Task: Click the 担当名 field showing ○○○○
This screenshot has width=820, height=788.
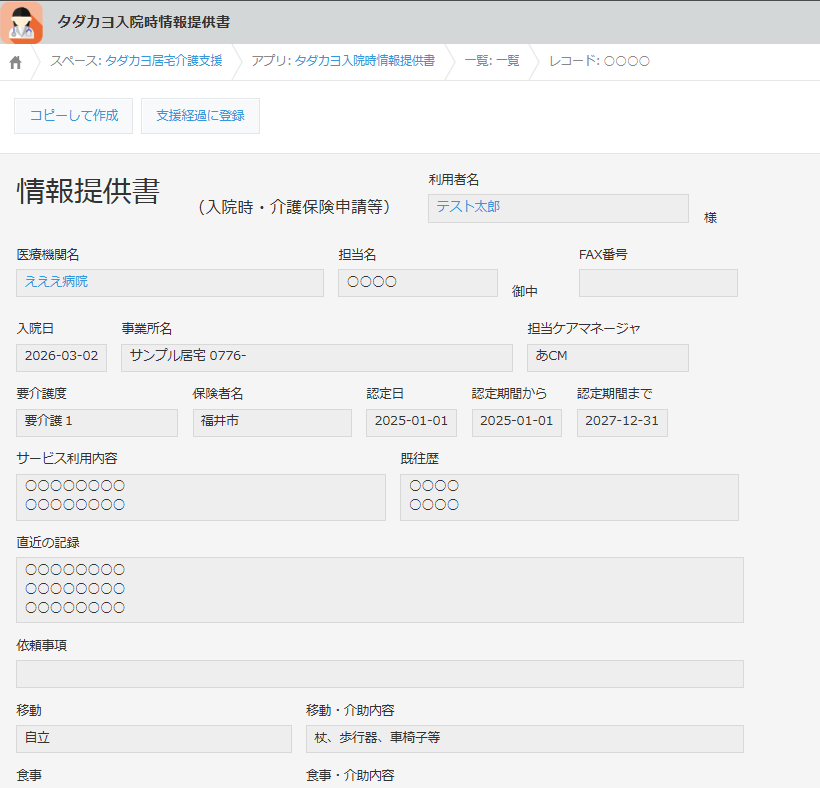Action: (417, 283)
